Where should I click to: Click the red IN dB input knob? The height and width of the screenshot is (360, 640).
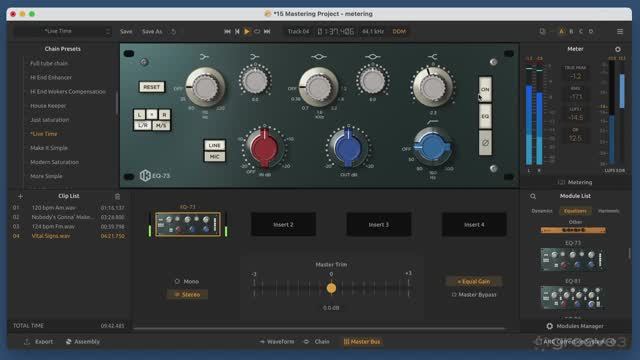[264, 148]
